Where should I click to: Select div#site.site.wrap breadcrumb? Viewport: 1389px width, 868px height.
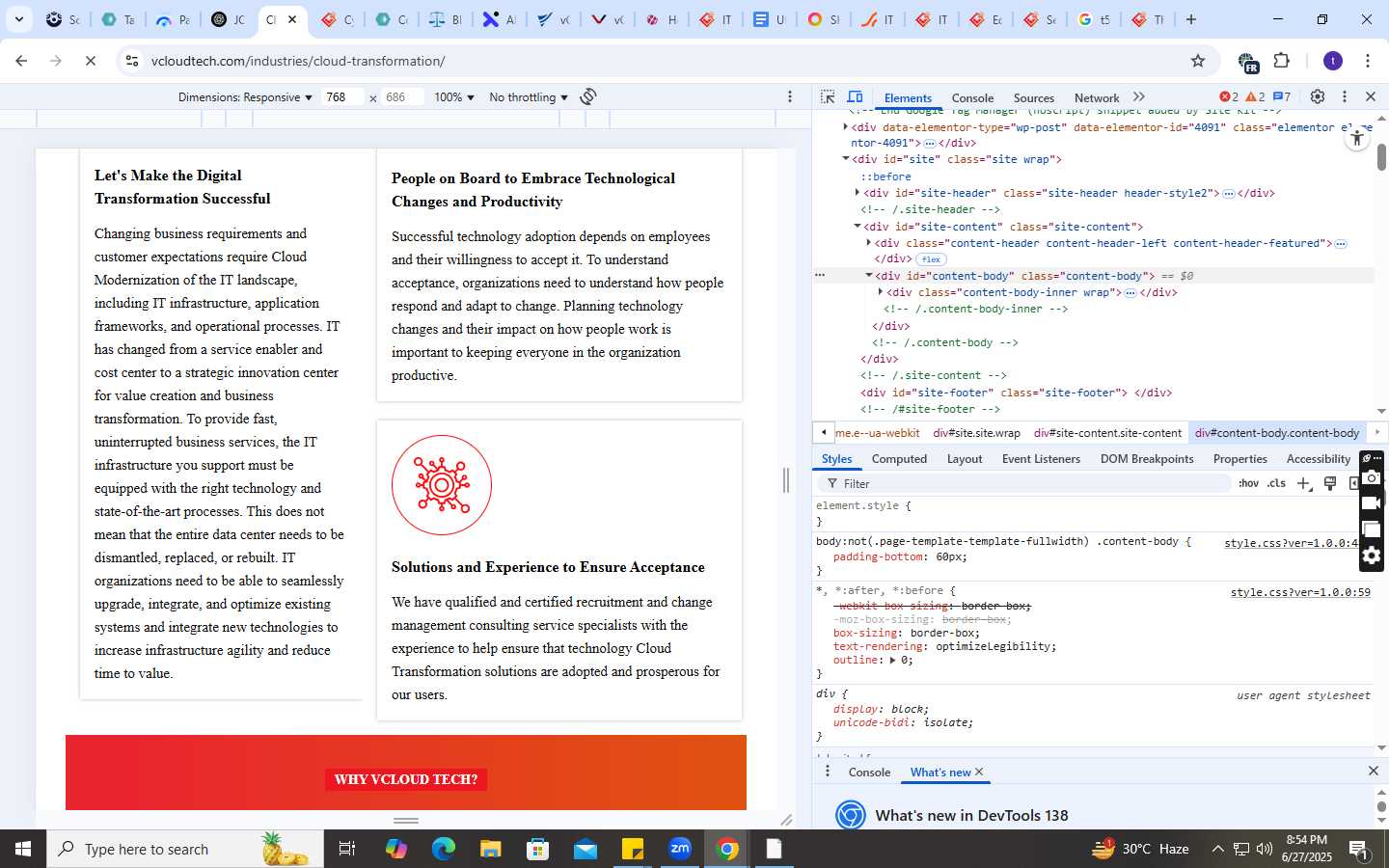tap(976, 433)
